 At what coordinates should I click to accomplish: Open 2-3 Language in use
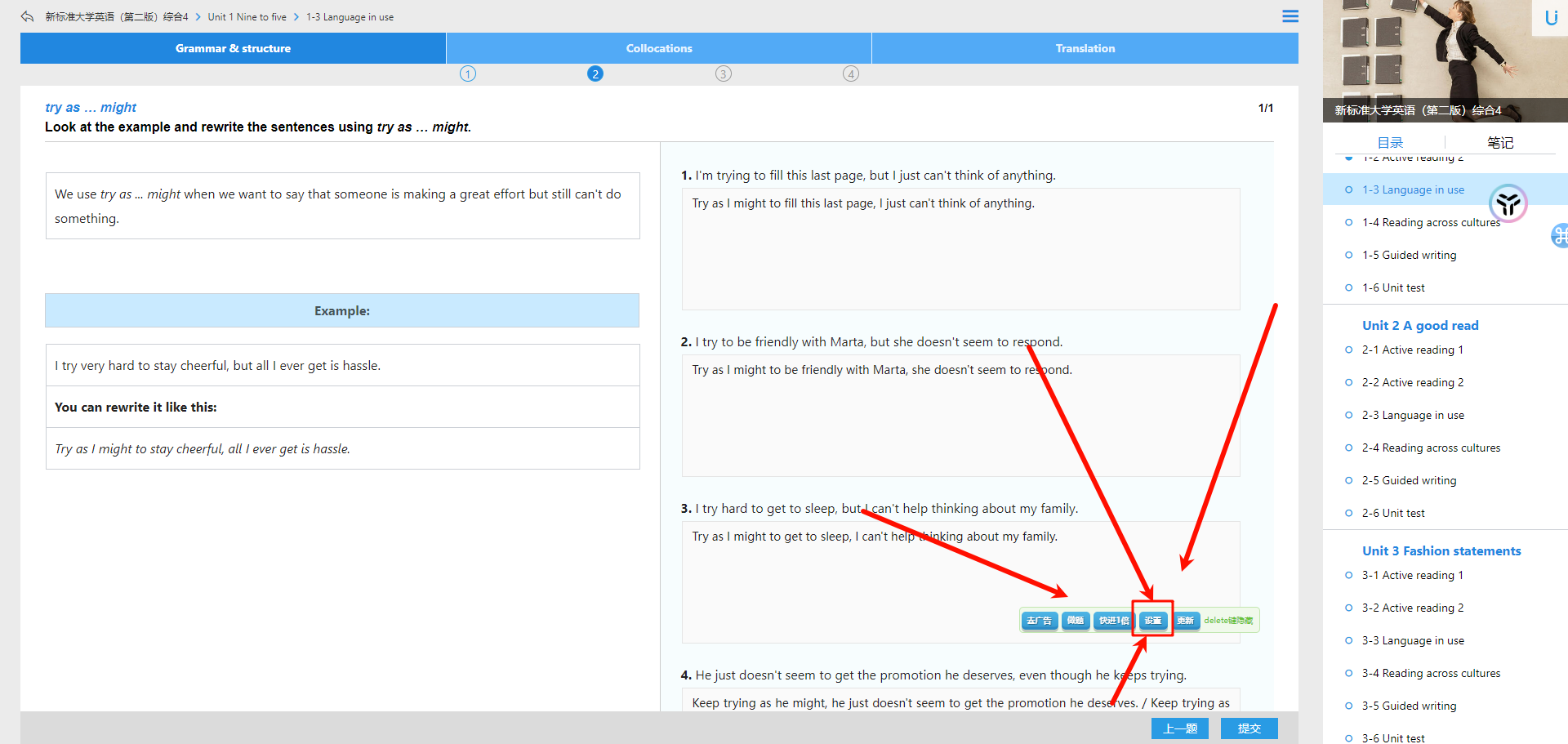(x=1412, y=415)
